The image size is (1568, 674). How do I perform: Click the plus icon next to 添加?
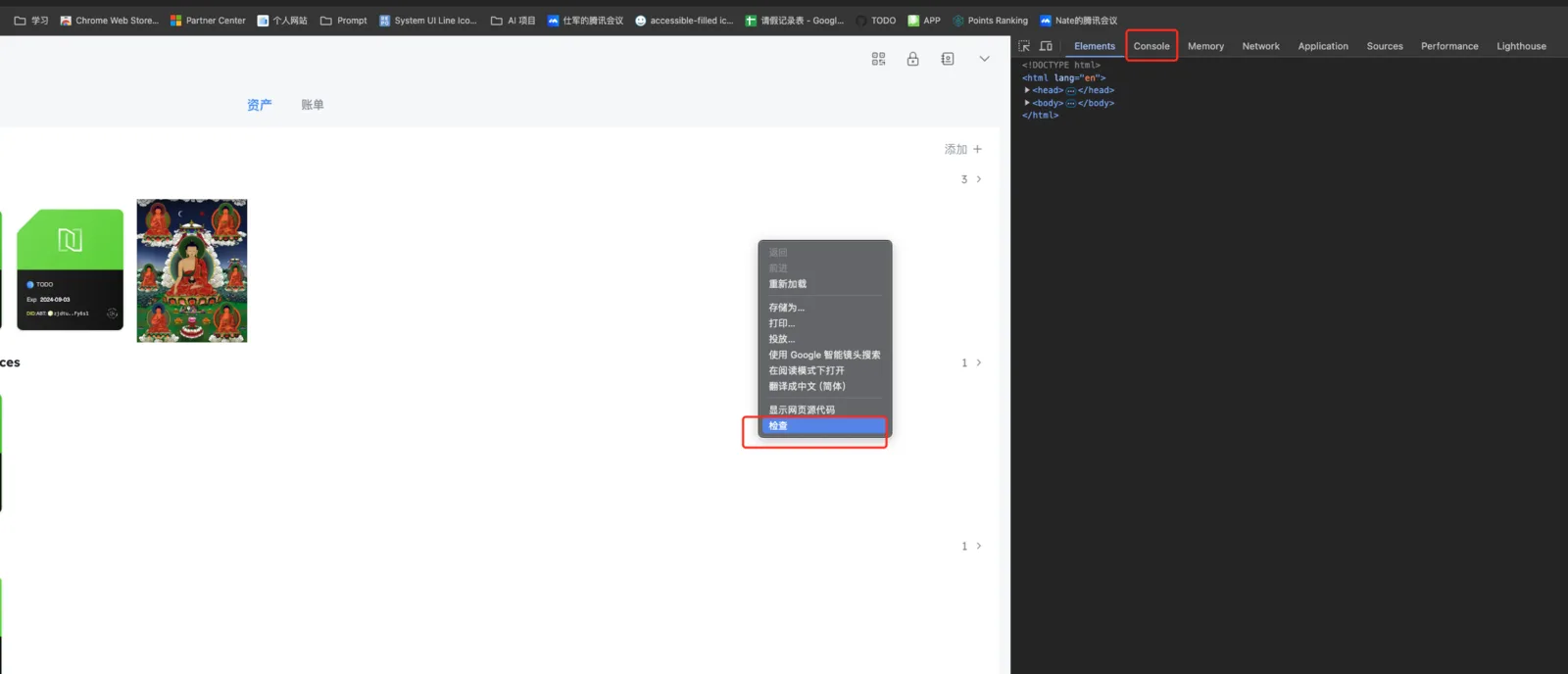977,149
